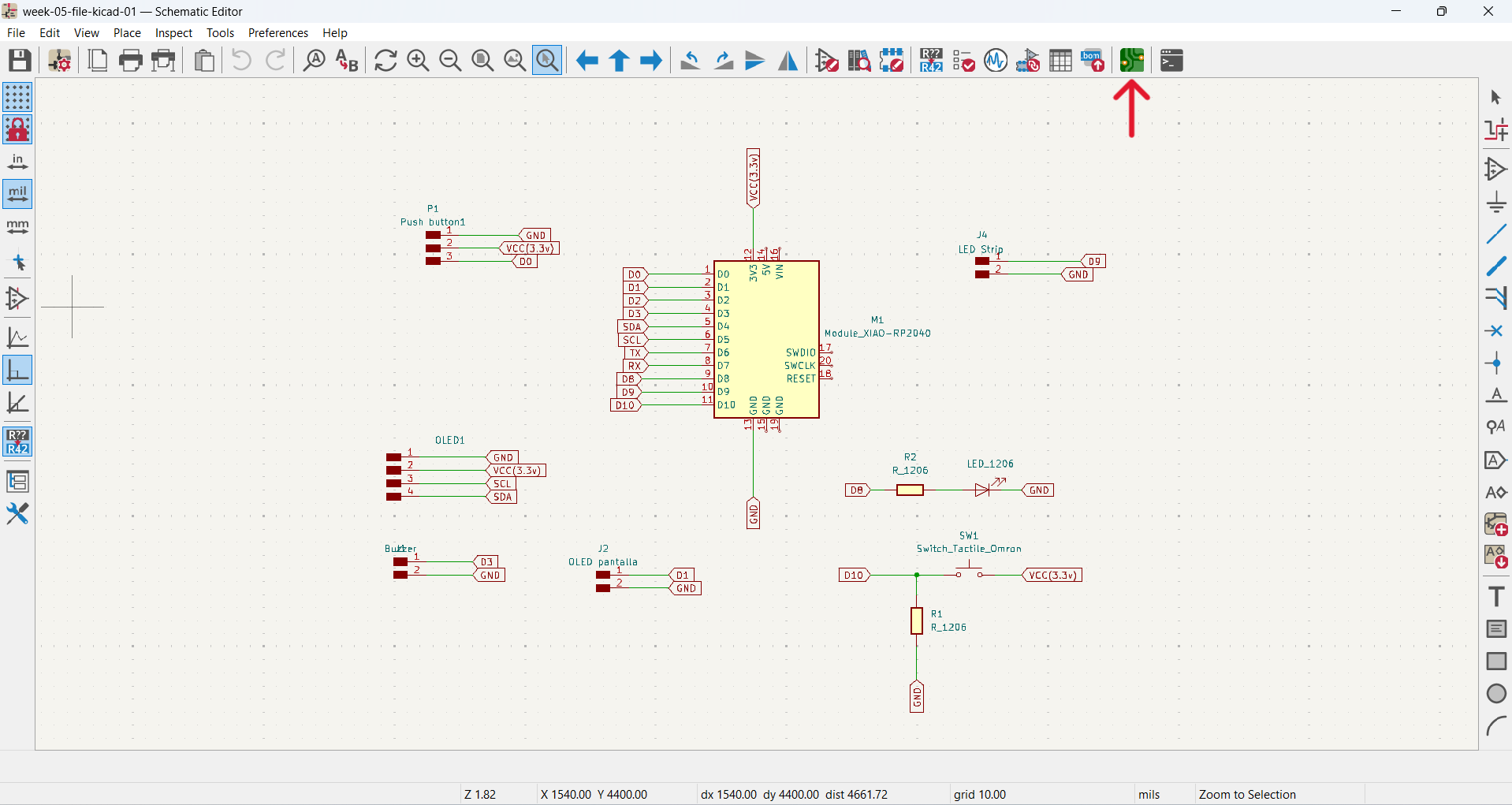
Task: Click the Plot icon in toolbar
Action: [x=164, y=60]
